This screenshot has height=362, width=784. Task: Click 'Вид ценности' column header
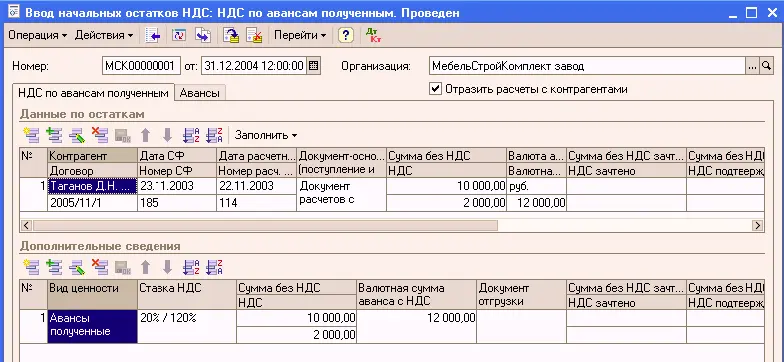pos(92,294)
